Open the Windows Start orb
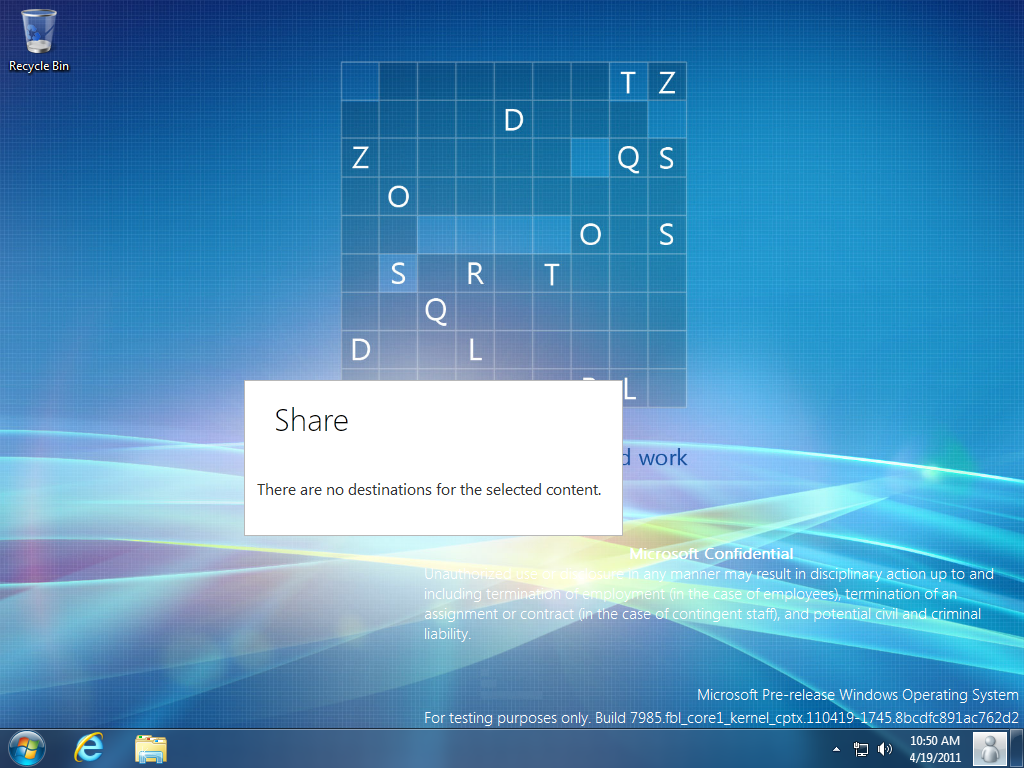Image resolution: width=1024 pixels, height=768 pixels. (27, 748)
